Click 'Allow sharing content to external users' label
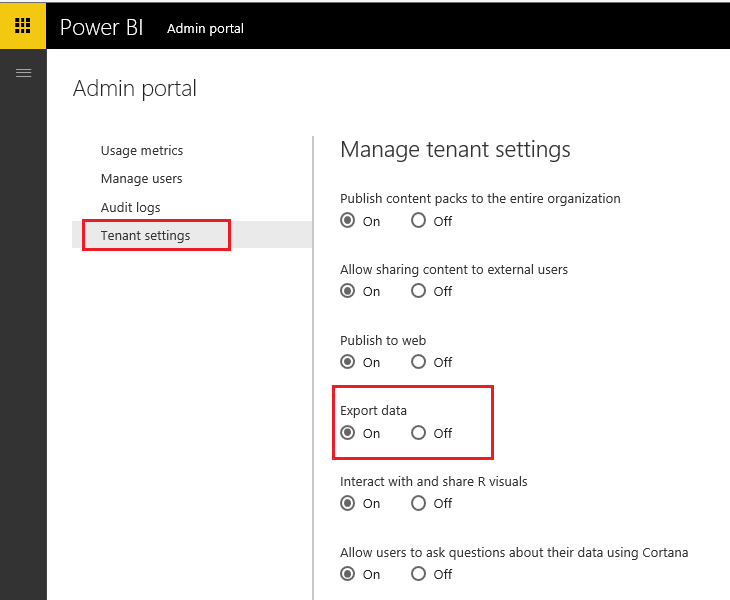Image resolution: width=730 pixels, height=600 pixels. (454, 270)
